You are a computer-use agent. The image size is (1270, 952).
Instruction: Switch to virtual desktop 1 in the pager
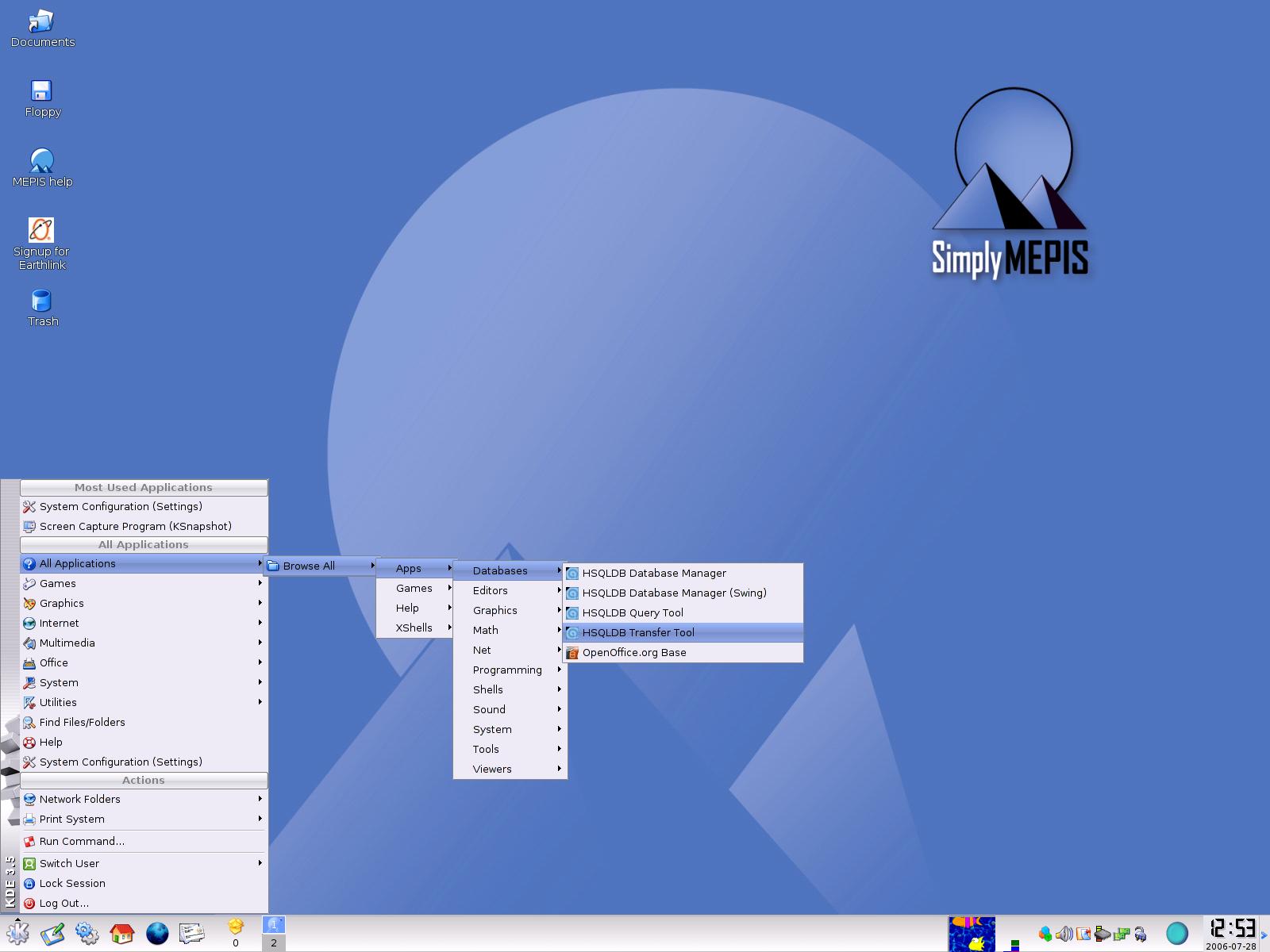pyautogui.click(x=273, y=925)
